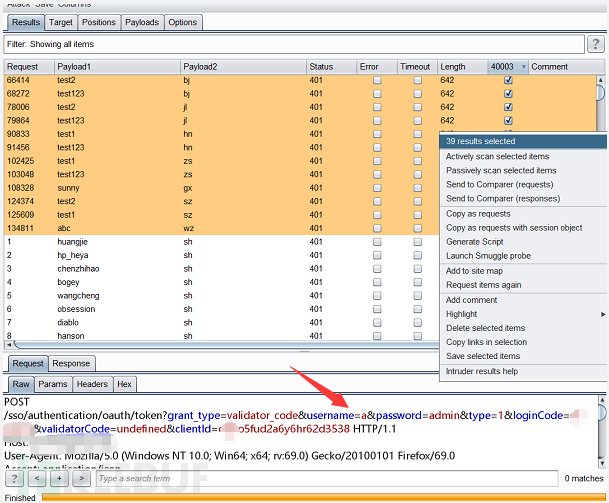Toggle Error checkbox for request 68272
This screenshot has width=609, height=503.
point(377,94)
